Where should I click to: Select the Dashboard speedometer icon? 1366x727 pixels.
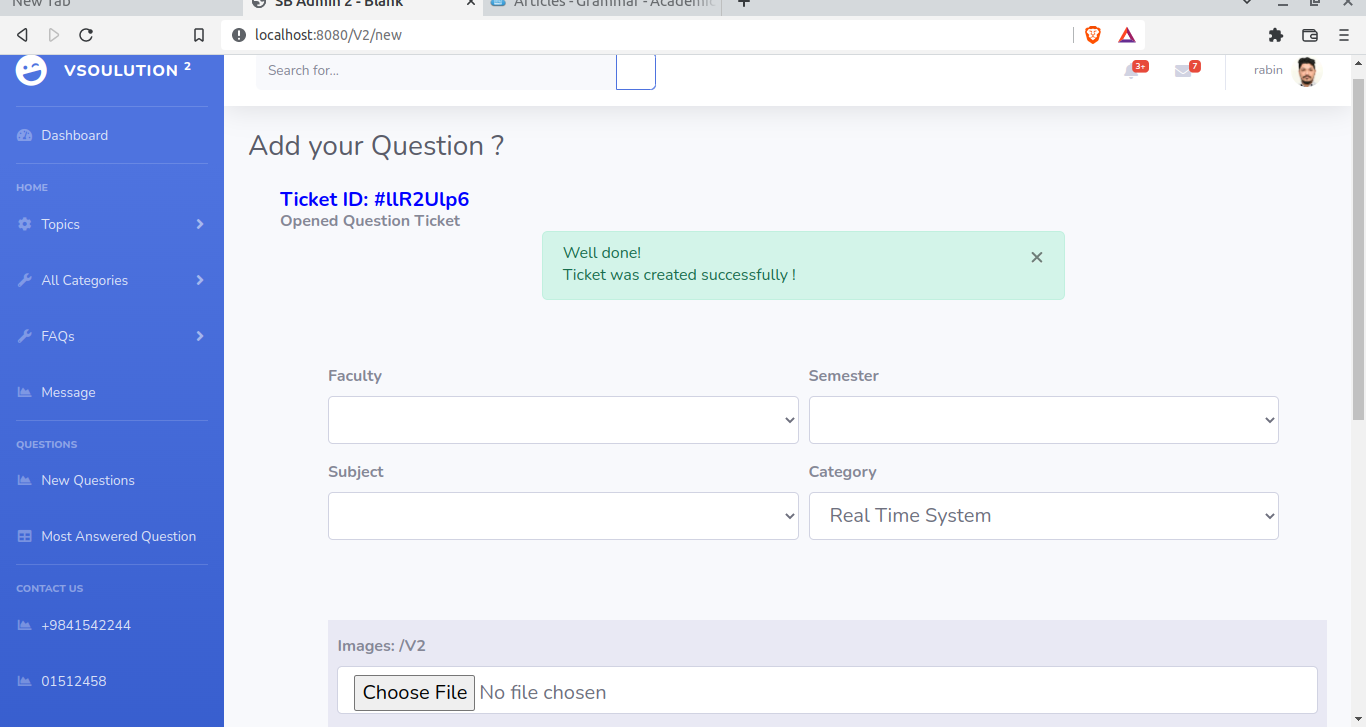(x=22, y=135)
